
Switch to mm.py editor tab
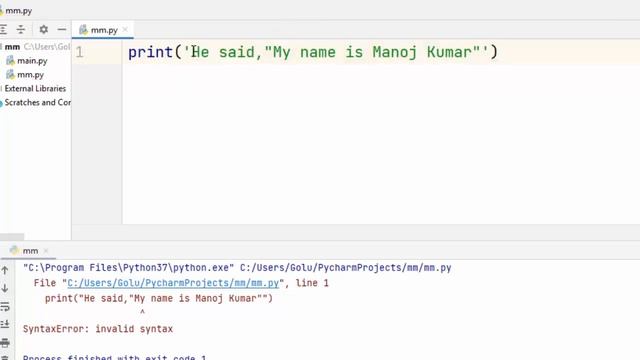[104, 30]
